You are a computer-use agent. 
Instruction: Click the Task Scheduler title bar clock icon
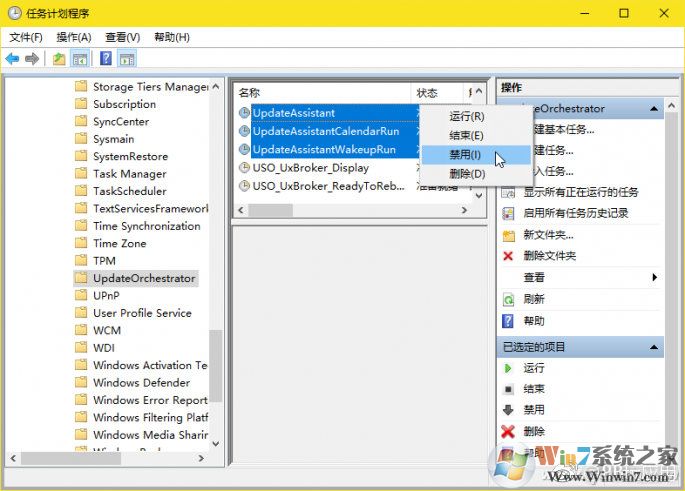(14, 13)
